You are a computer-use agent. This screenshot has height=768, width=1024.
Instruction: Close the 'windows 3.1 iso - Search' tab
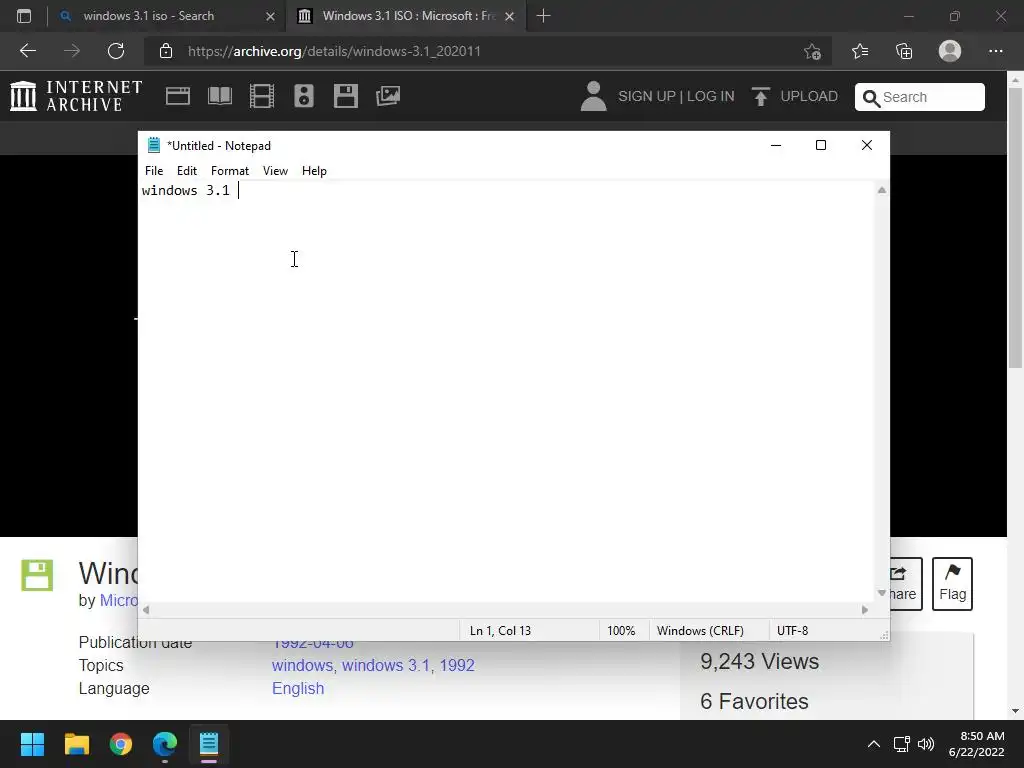270,16
